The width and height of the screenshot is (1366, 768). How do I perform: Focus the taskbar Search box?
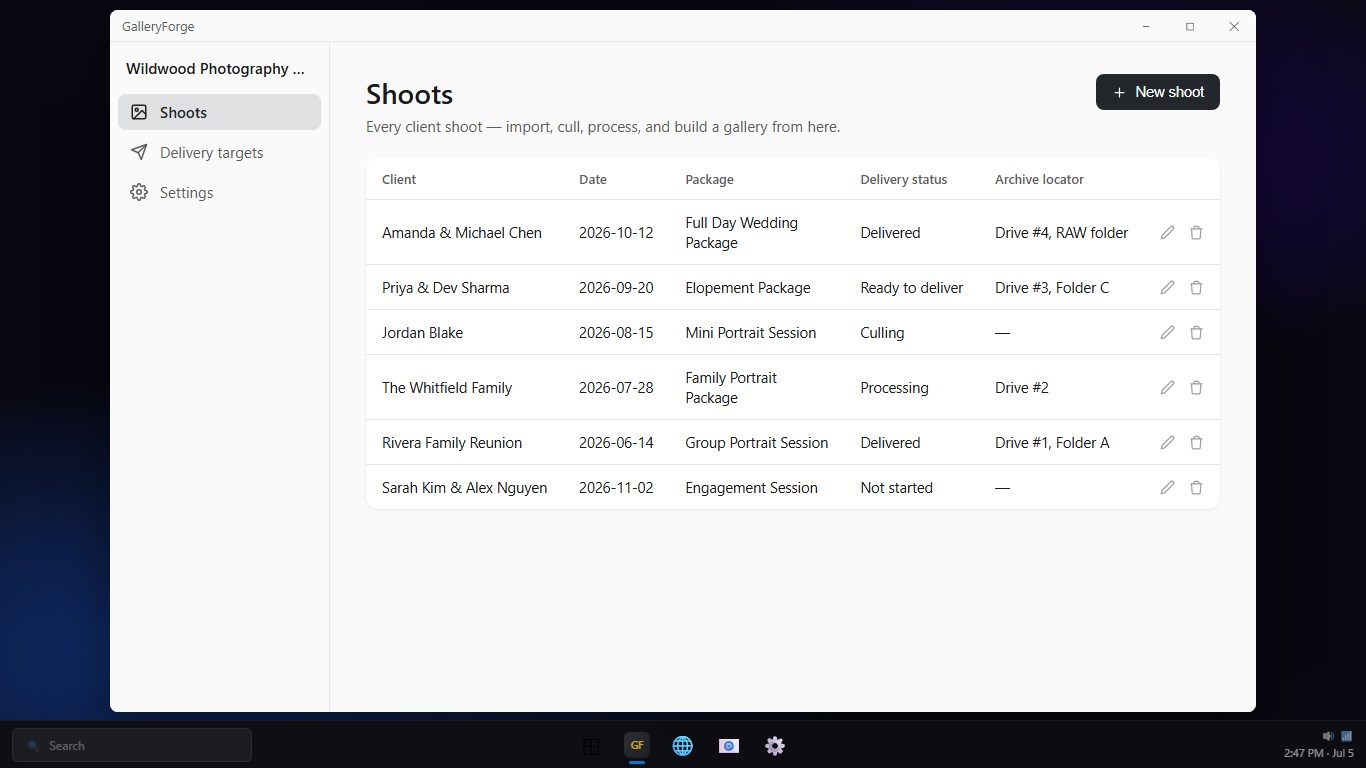pyautogui.click(x=132, y=745)
